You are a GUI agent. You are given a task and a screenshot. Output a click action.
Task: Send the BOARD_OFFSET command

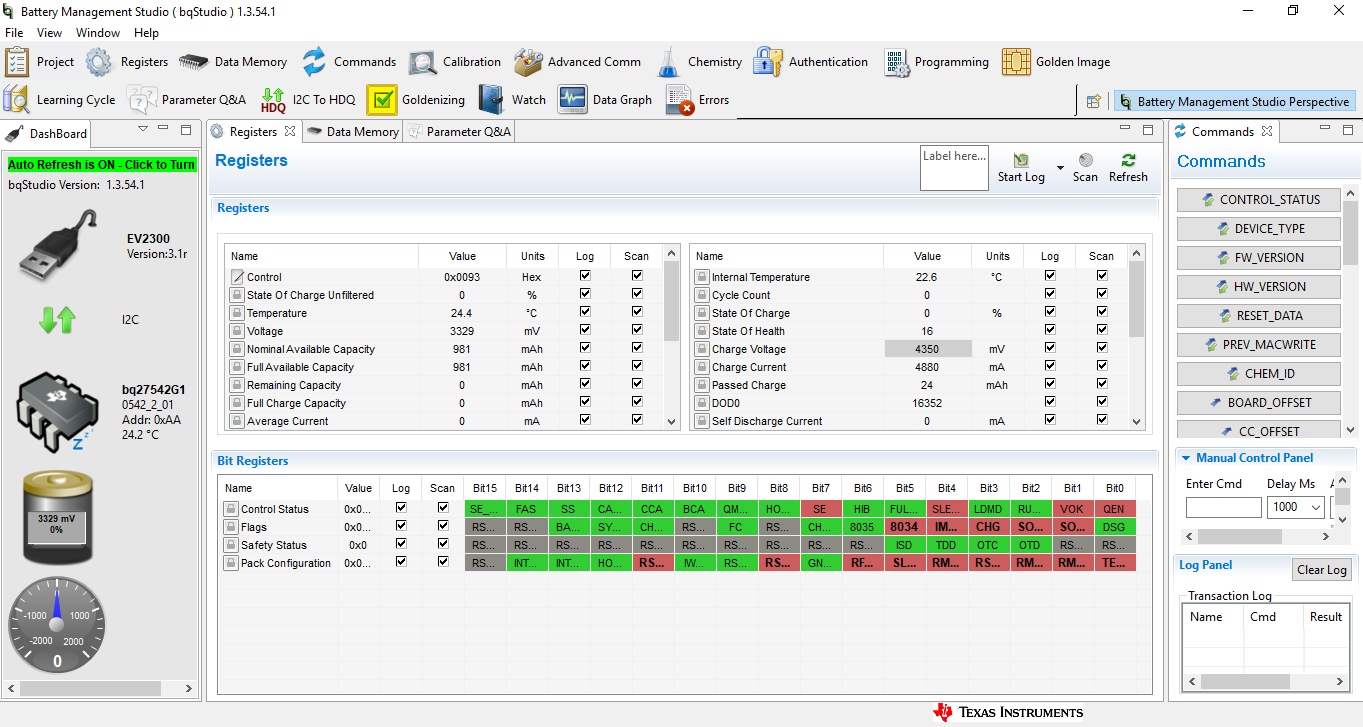pyautogui.click(x=1260, y=403)
